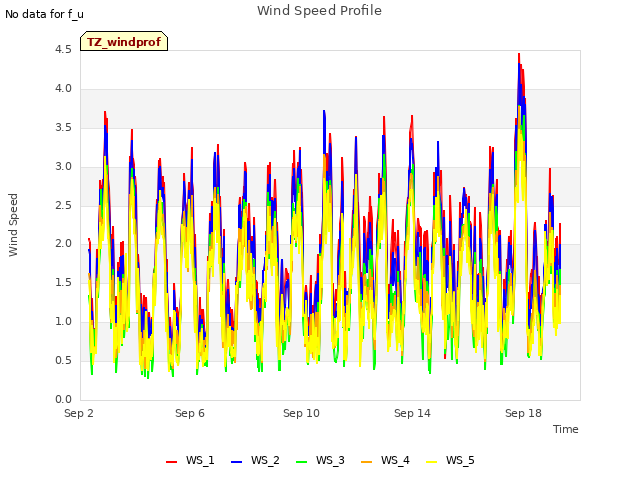Toggle the WS_1 legend entry

pos(190,460)
